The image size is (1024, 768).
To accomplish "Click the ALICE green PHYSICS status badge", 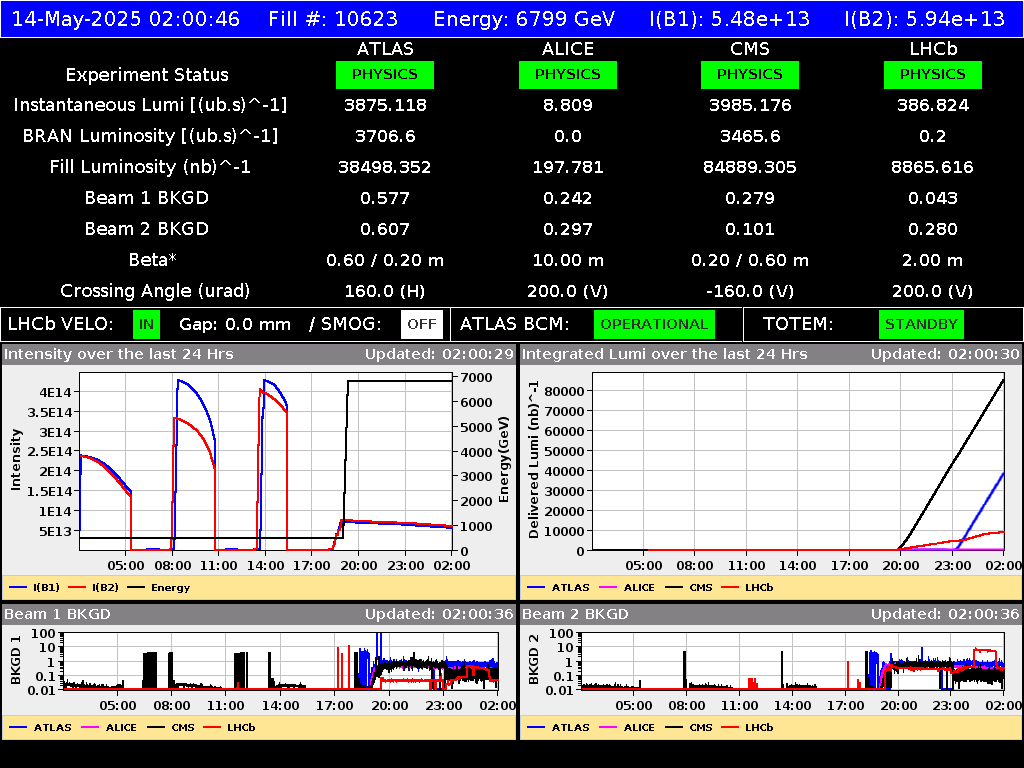I will point(568,74).
